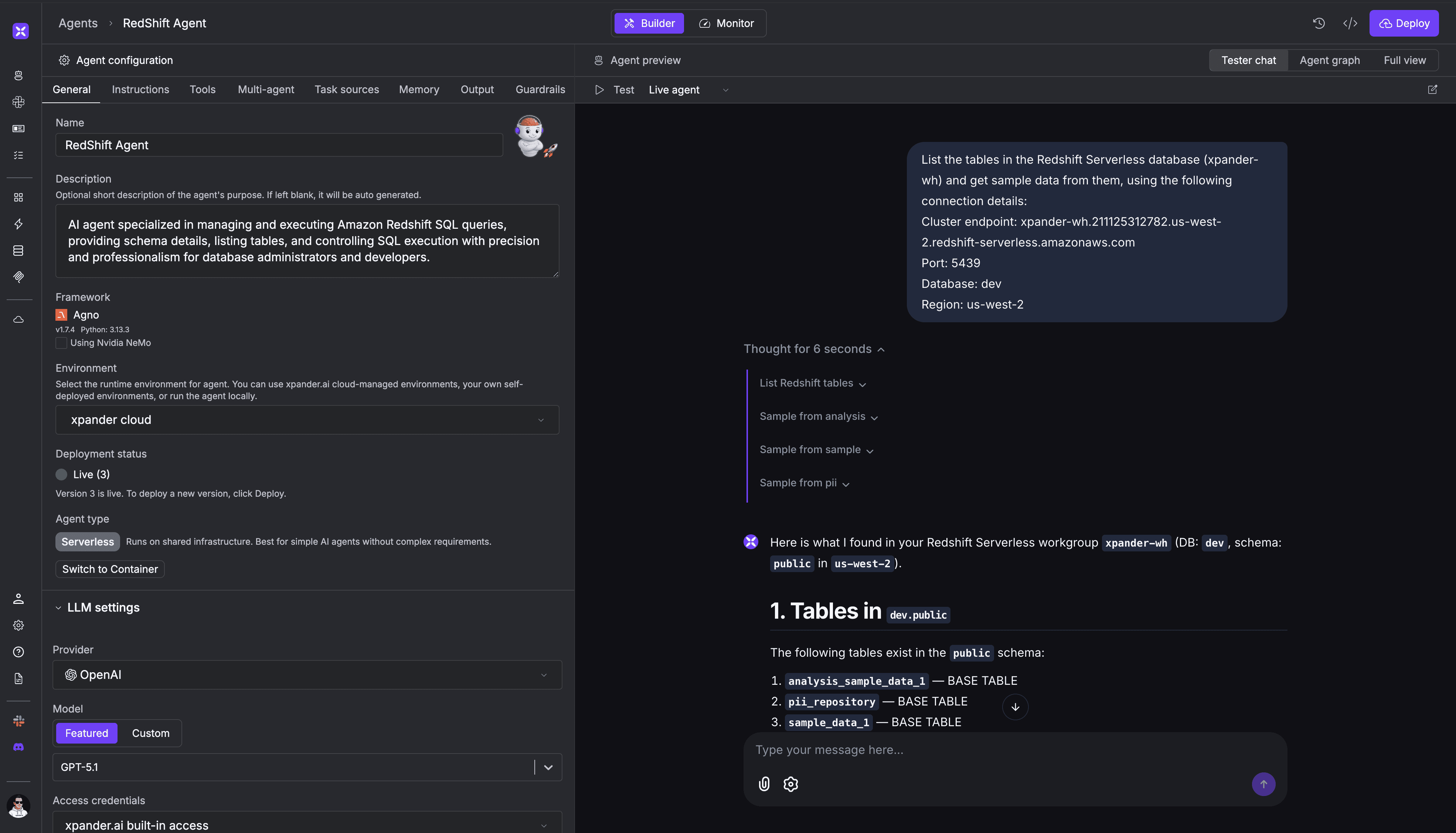Click the new chat edit icon
1456x833 pixels.
pos(1433,90)
